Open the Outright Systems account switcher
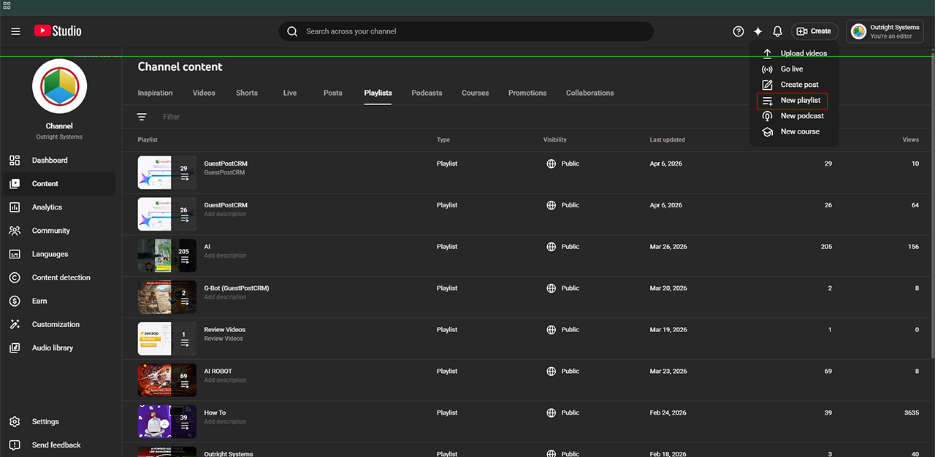 (x=885, y=32)
